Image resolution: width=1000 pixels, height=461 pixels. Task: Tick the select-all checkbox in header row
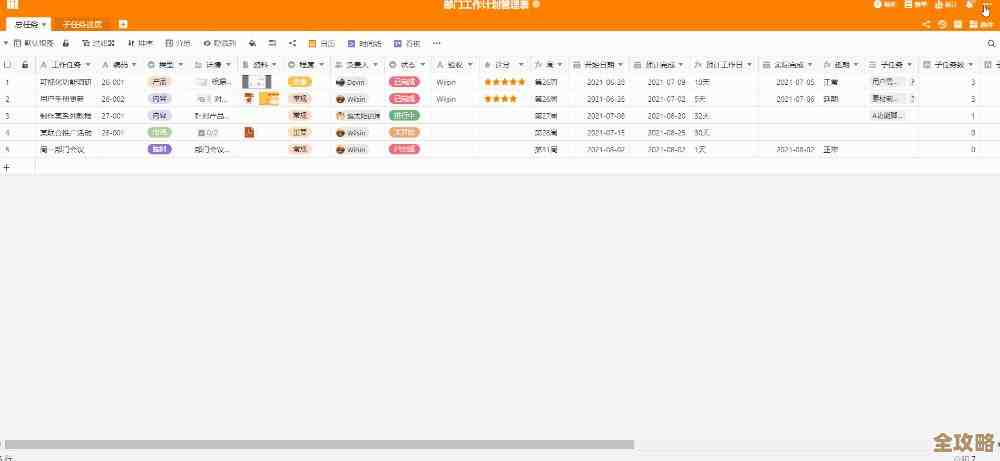pos(8,64)
